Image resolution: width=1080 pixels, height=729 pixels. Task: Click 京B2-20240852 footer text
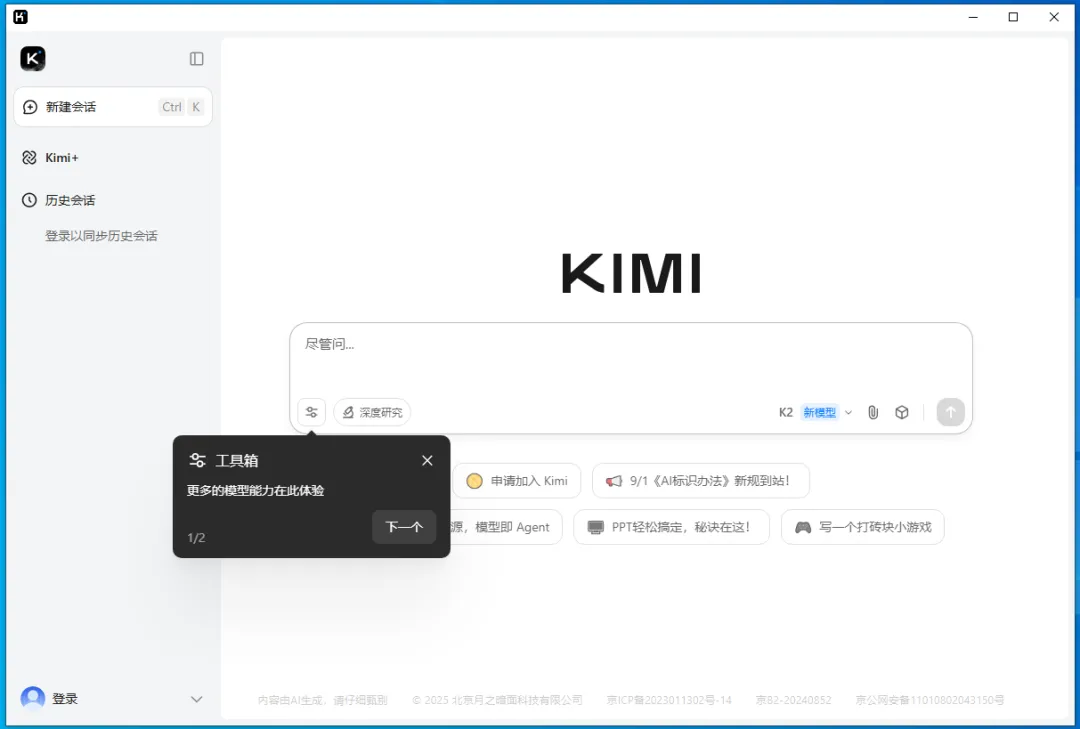[793, 700]
